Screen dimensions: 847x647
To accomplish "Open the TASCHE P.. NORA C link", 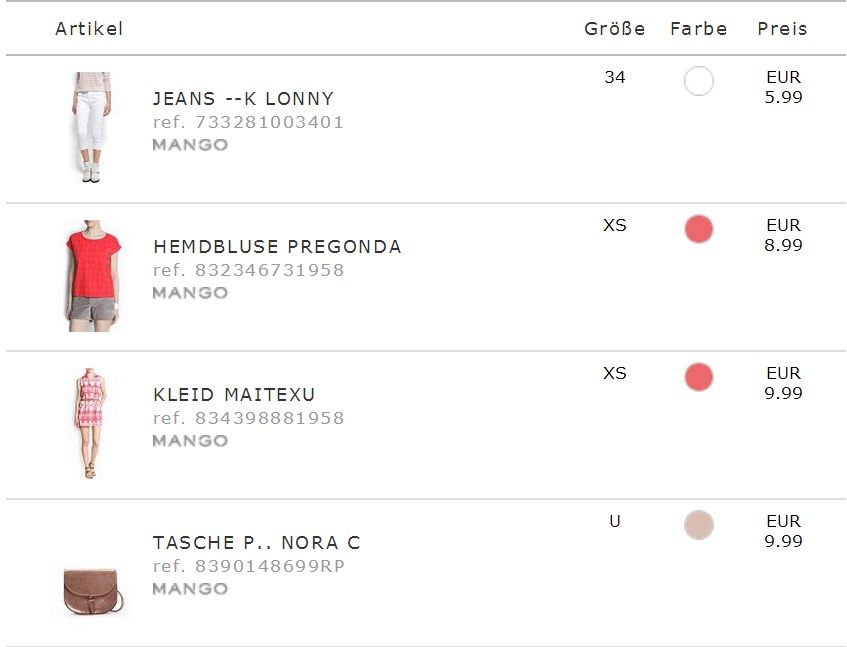I will [256, 543].
